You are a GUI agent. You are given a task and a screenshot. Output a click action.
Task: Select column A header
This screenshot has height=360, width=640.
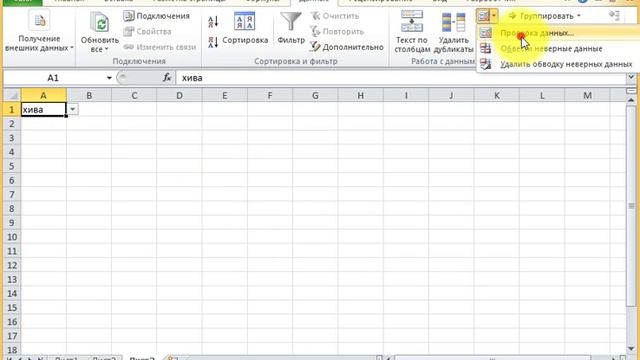tap(43, 96)
